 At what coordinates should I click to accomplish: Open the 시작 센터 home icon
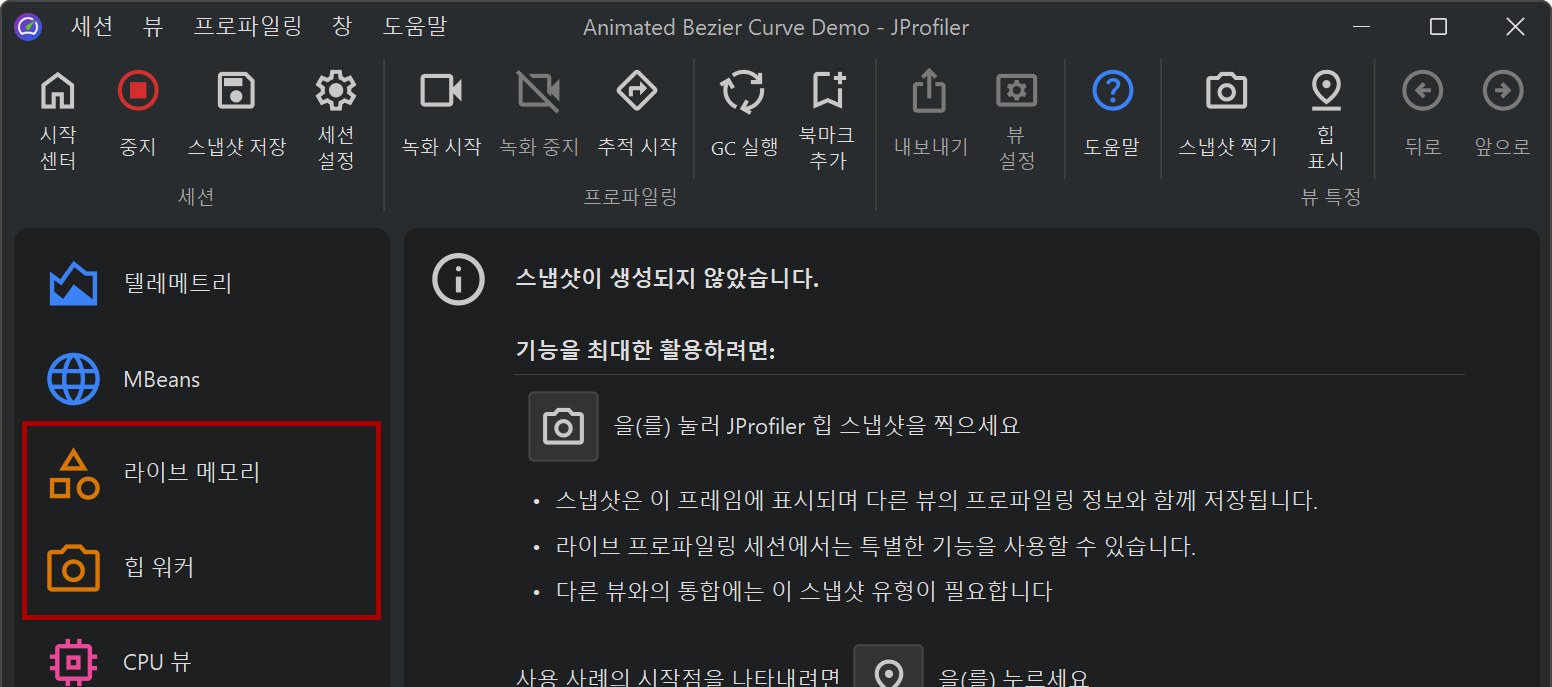[58, 91]
